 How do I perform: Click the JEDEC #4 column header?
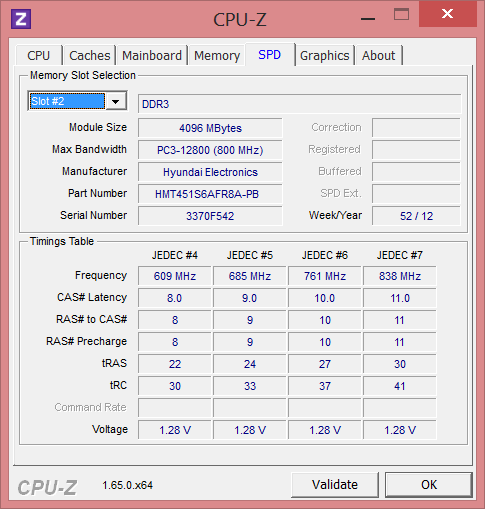click(175, 255)
